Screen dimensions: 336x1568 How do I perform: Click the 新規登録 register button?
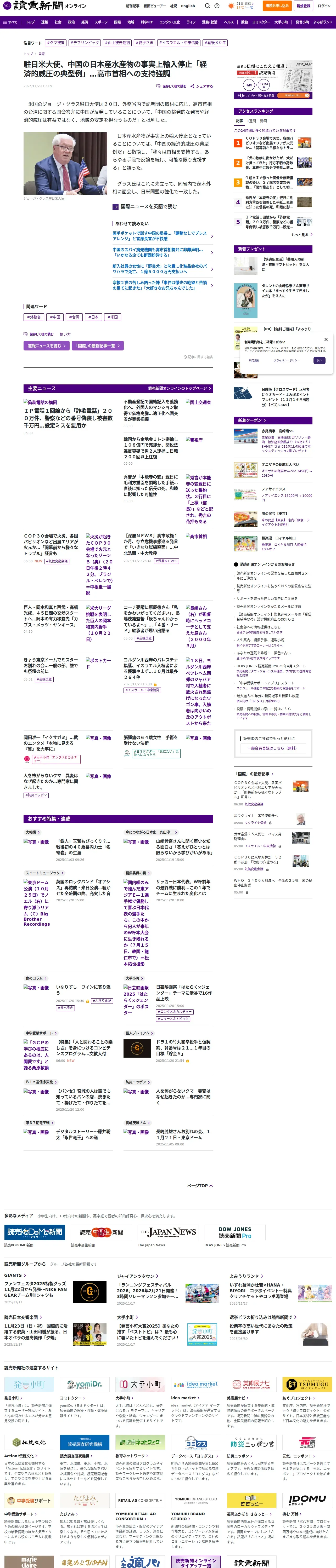[x=303, y=6]
